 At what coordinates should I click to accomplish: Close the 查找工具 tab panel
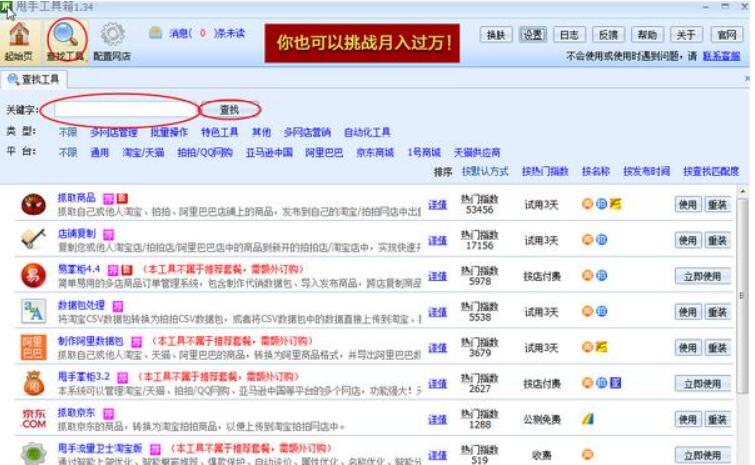pyautogui.click(x=747, y=78)
